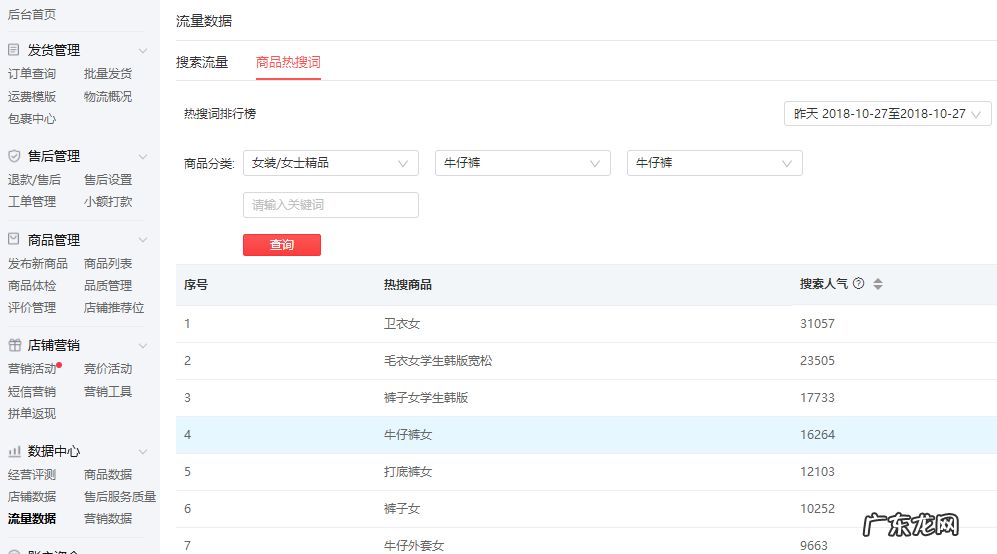The width and height of the screenshot is (997, 554).
Task: Open the third-level 牛仔裤 category dropdown
Action: (x=715, y=163)
